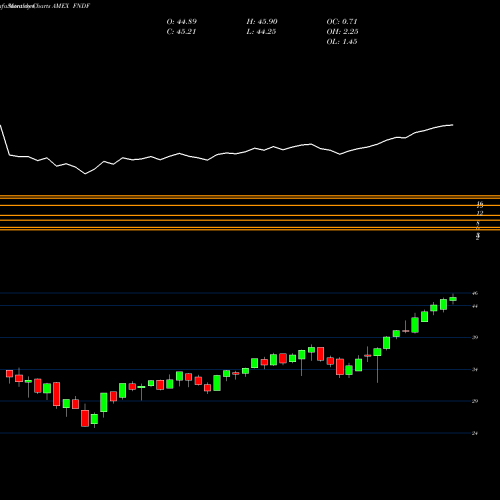Click the 44 price axis label
Viewport: 500px width, 500px height.
click(x=475, y=306)
